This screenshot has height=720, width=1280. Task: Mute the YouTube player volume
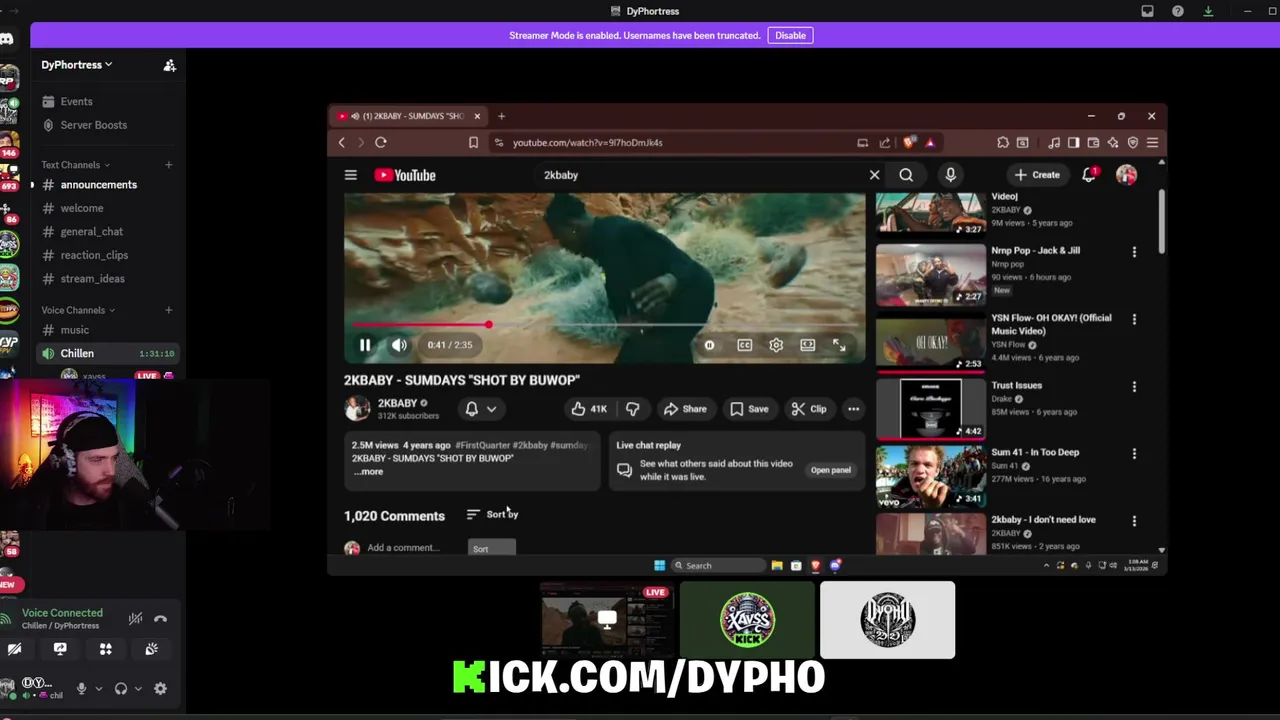399,345
